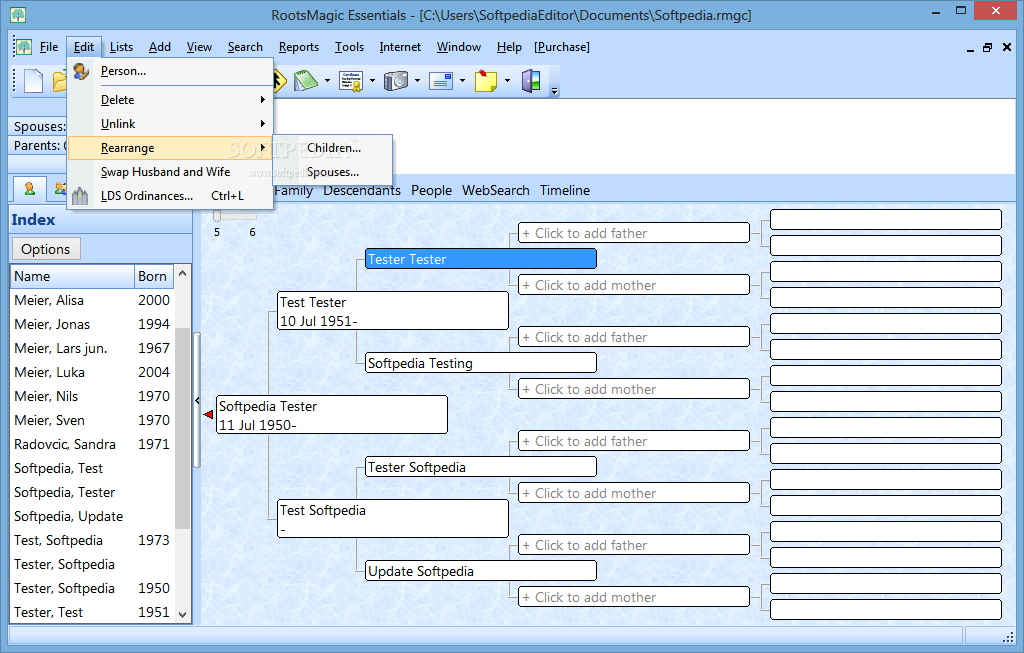Click the envelope correspondence toolbar icon
Screen dimensions: 1024x653
[441, 81]
